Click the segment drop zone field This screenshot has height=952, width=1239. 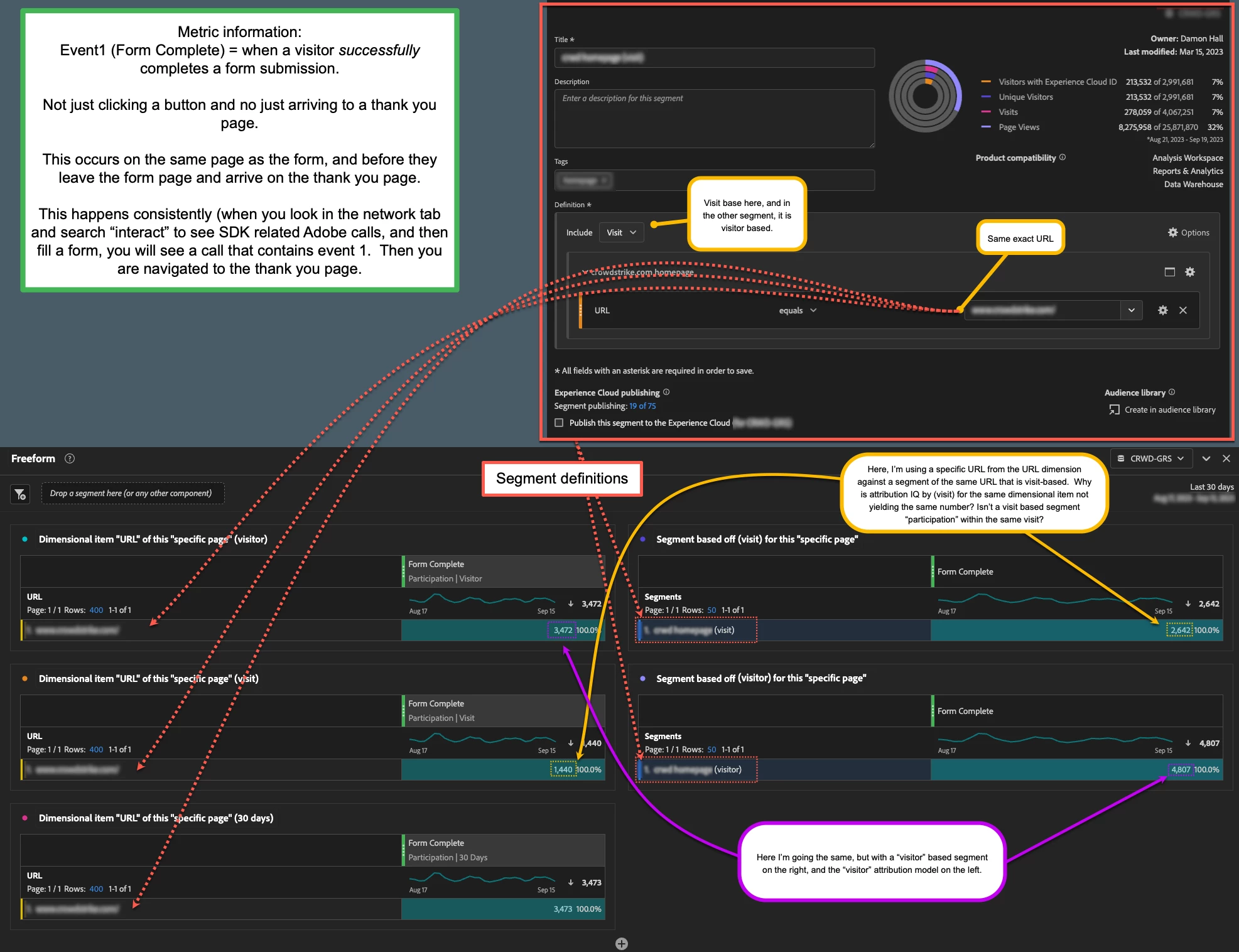click(x=132, y=493)
